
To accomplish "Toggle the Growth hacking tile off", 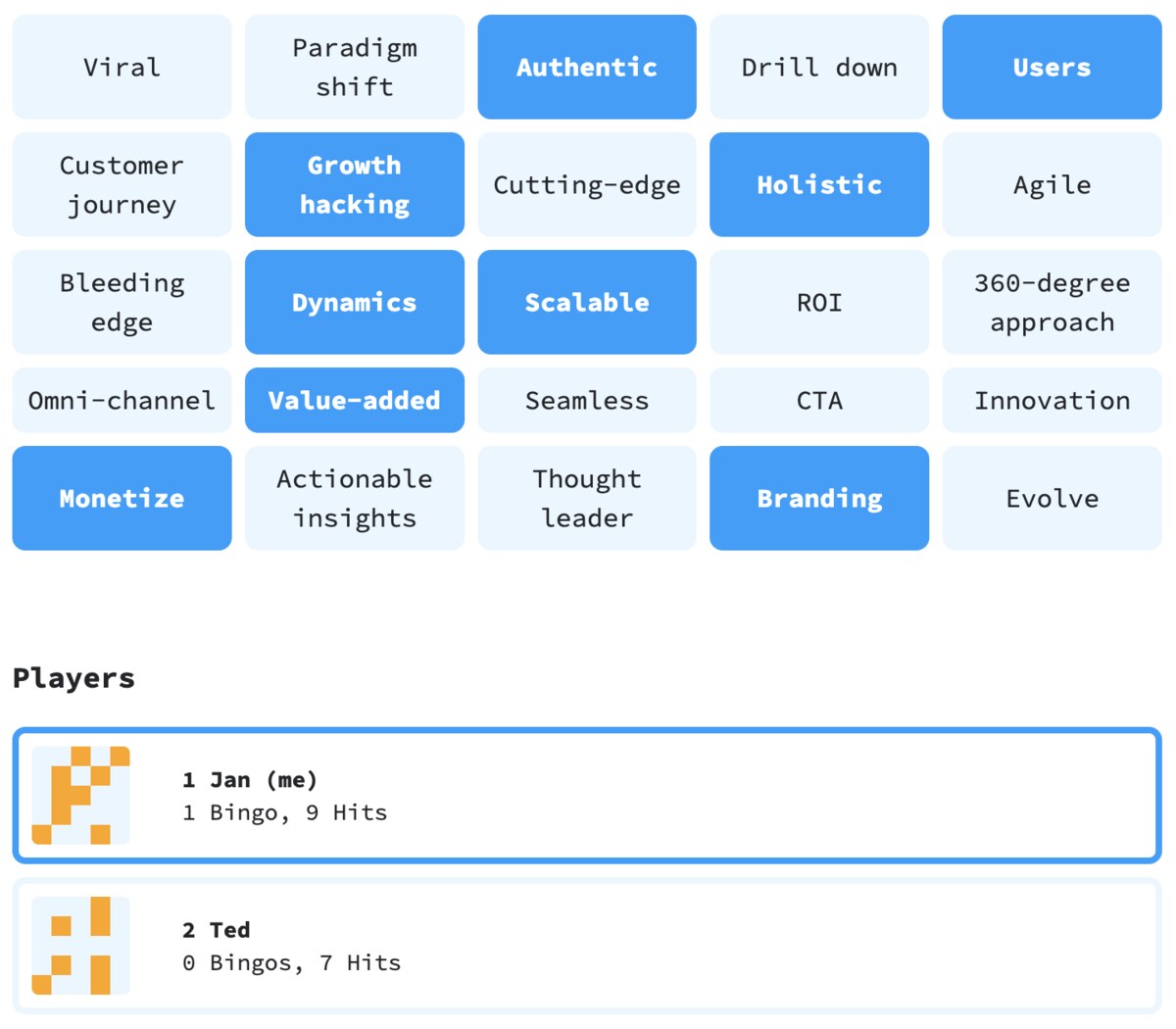I will click(x=354, y=184).
